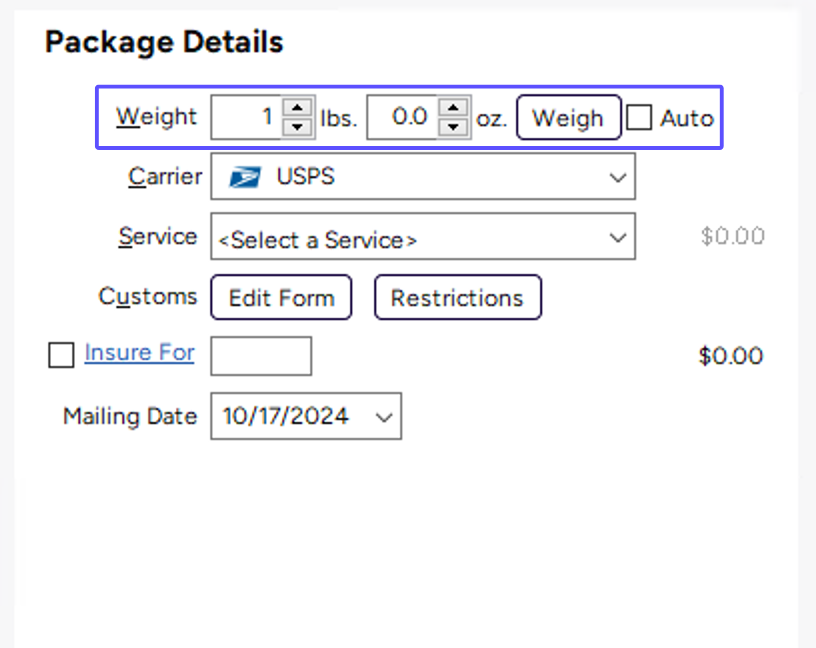Click the Customs label
The image size is (816, 648).
pos(148,297)
